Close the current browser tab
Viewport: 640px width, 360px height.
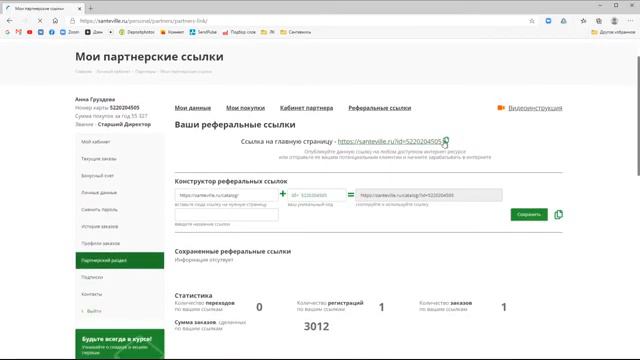click(x=80, y=8)
